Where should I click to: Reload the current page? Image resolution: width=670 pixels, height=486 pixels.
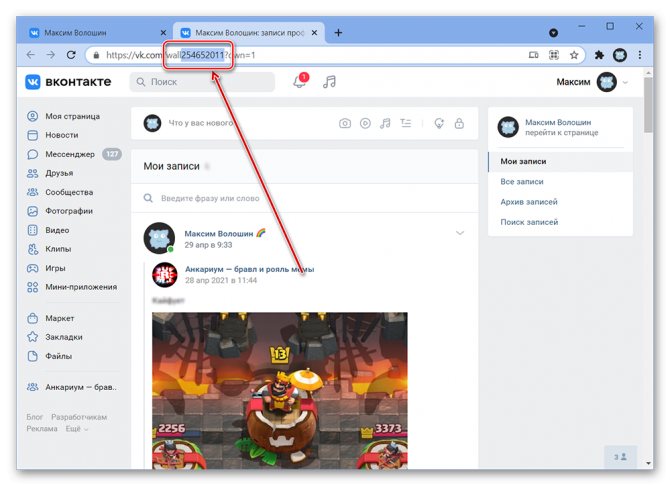click(71, 55)
